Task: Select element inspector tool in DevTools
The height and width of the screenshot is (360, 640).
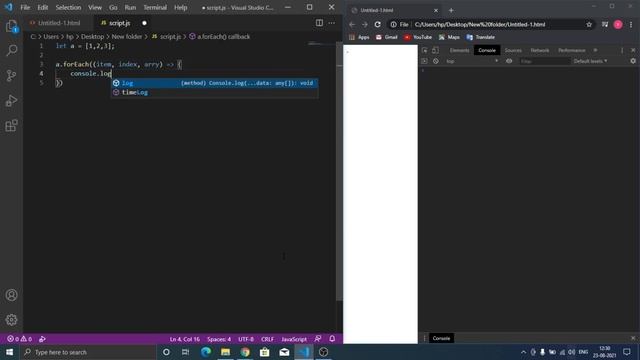Action: click(x=424, y=50)
